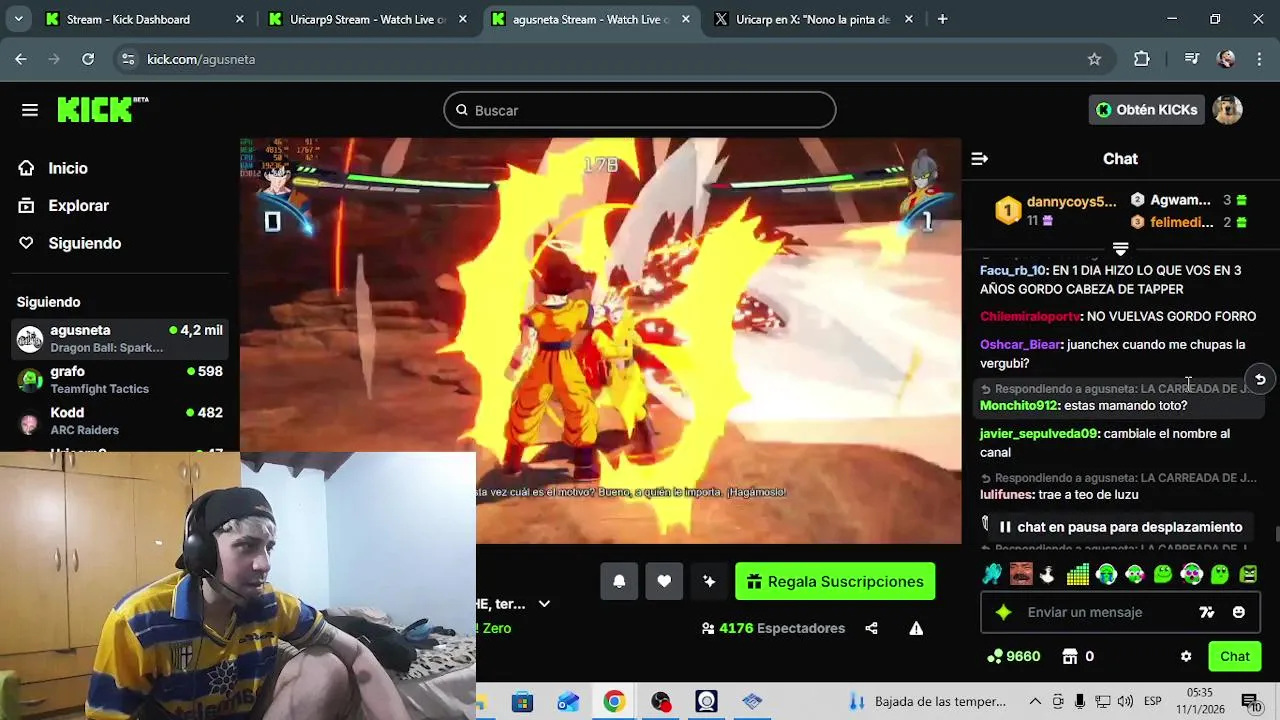Open OBS Studio from the taskbar

[661, 701]
